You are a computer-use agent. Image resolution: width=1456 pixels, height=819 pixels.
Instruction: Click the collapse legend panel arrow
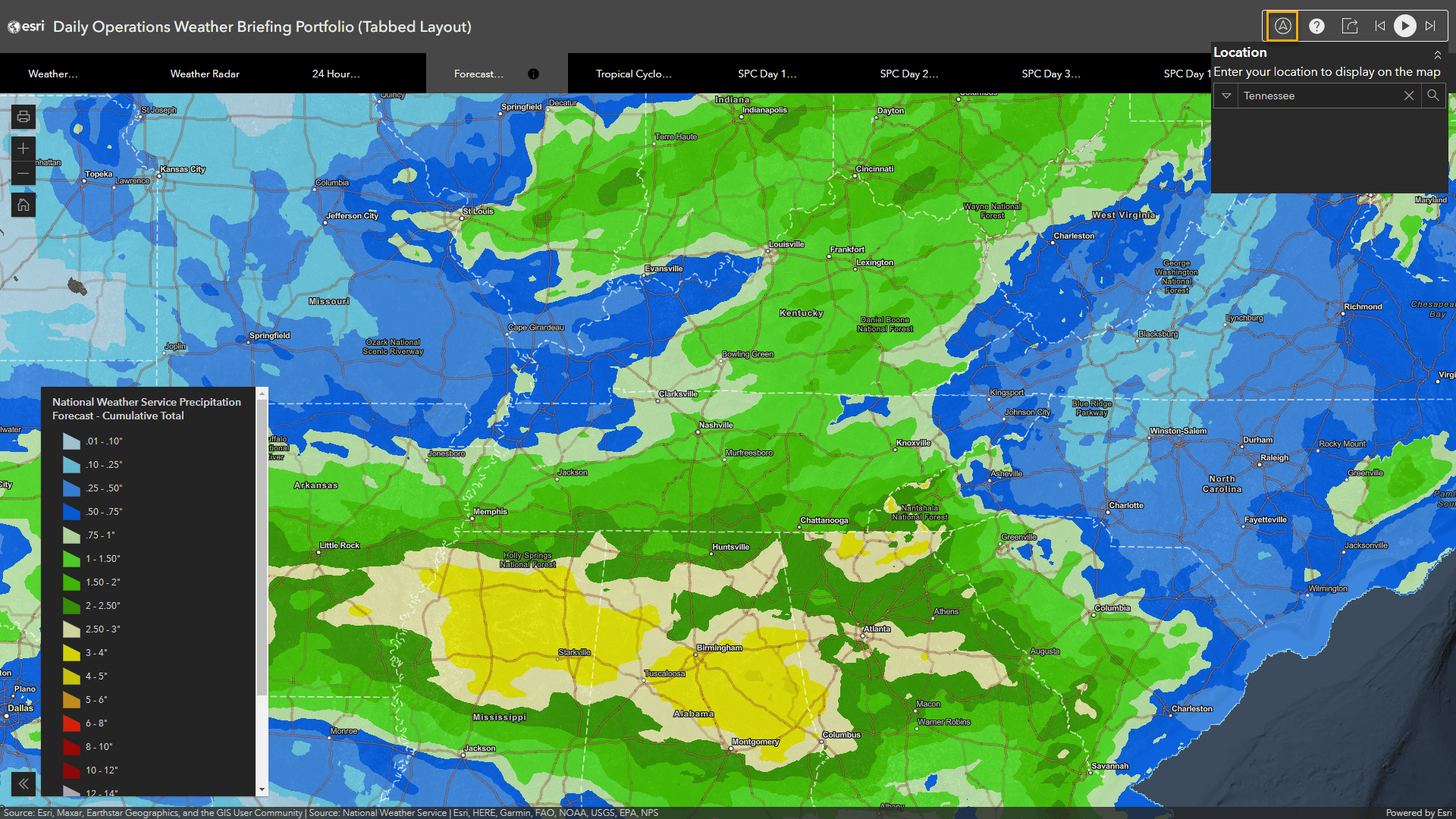click(22, 783)
